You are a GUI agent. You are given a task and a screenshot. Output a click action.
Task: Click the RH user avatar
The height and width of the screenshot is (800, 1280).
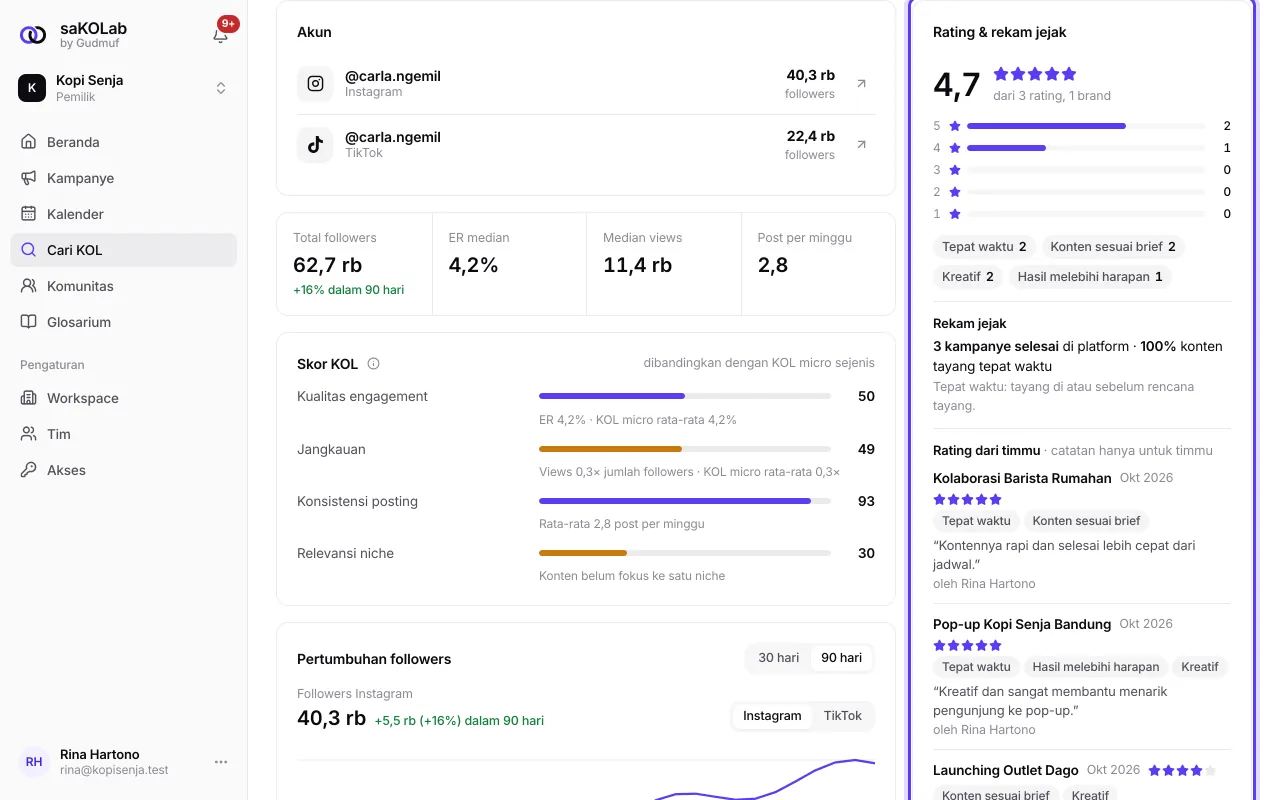click(x=34, y=762)
